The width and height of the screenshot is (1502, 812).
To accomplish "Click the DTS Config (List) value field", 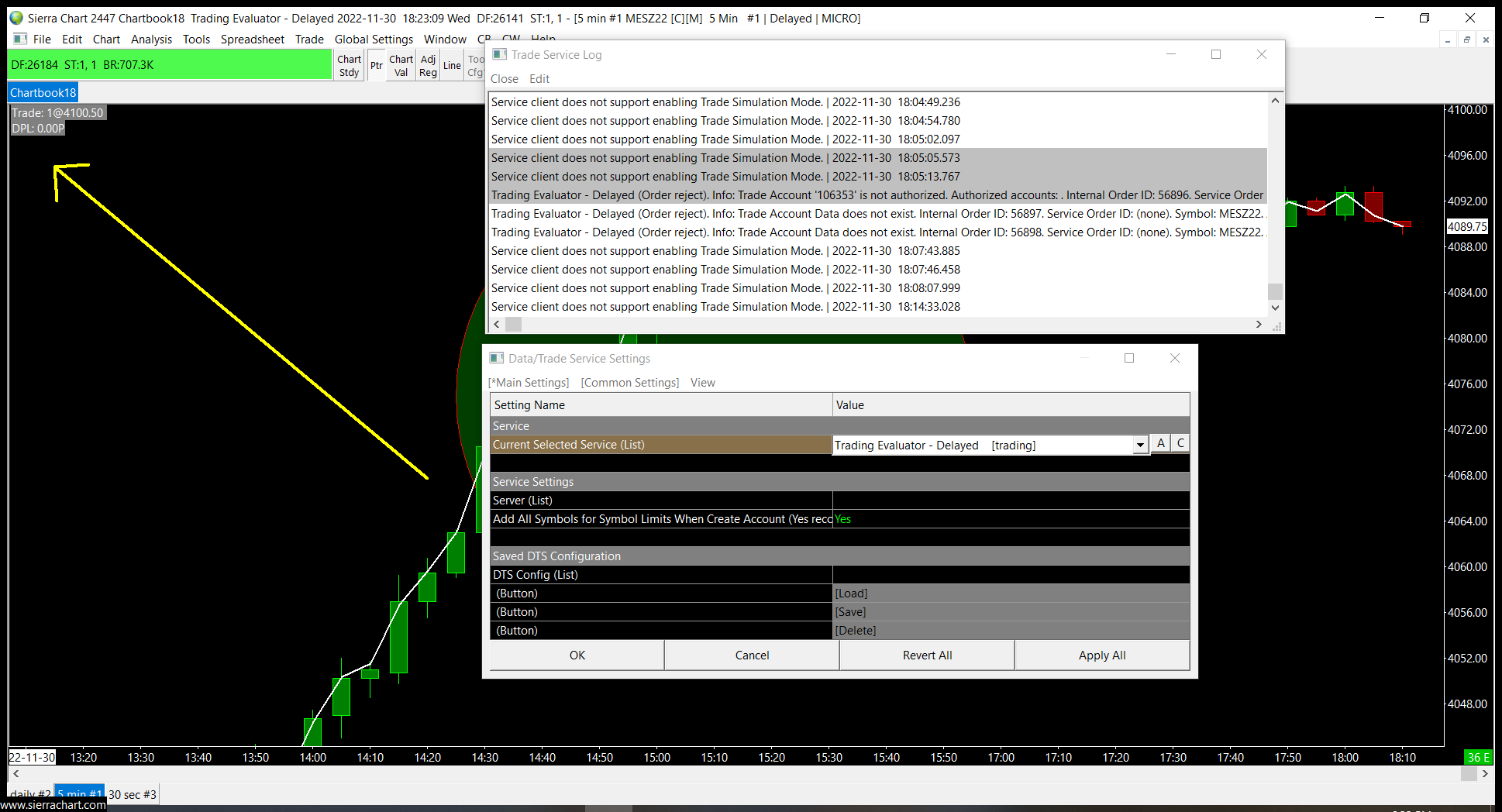I will [1011, 575].
